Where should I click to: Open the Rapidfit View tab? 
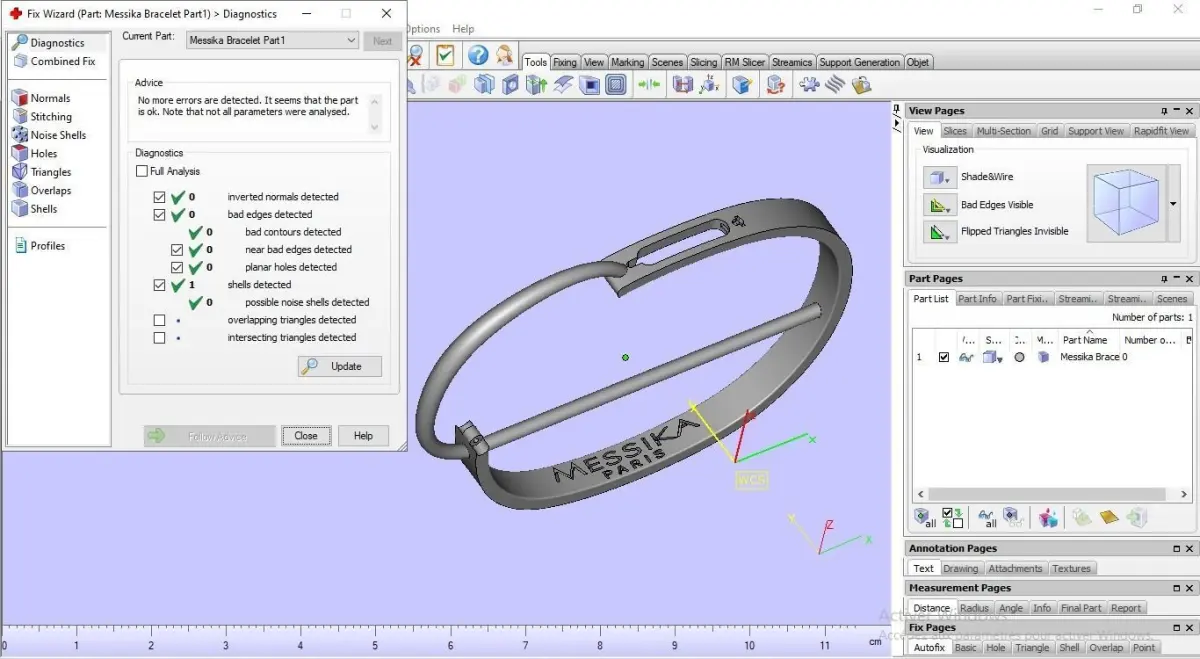click(x=1161, y=131)
